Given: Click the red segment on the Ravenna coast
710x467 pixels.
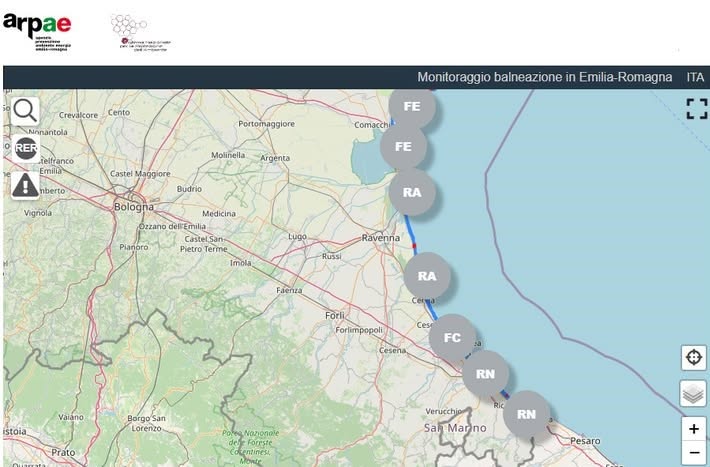Looking at the screenshot, I should click(414, 246).
